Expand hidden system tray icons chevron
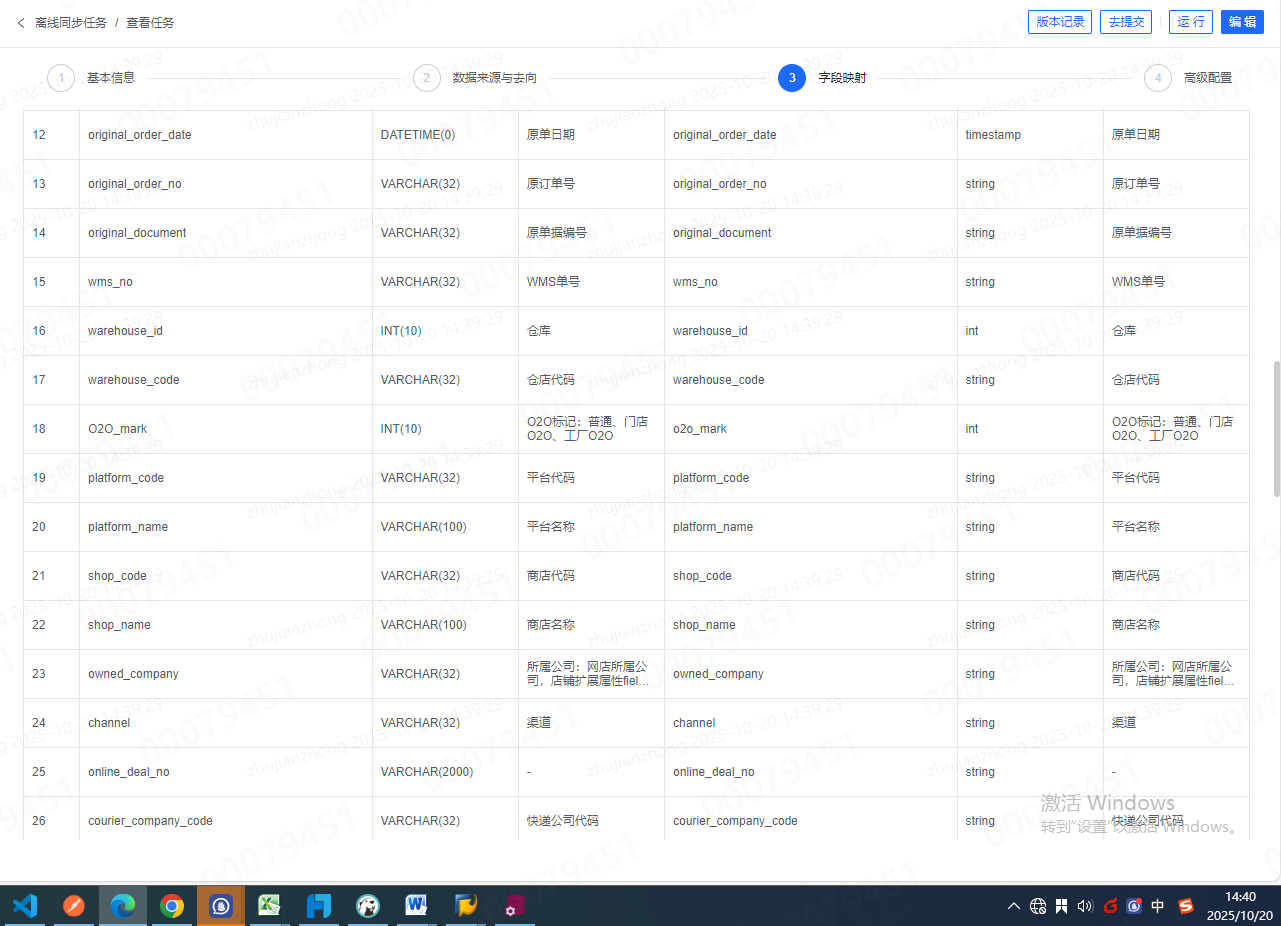 (1014, 906)
